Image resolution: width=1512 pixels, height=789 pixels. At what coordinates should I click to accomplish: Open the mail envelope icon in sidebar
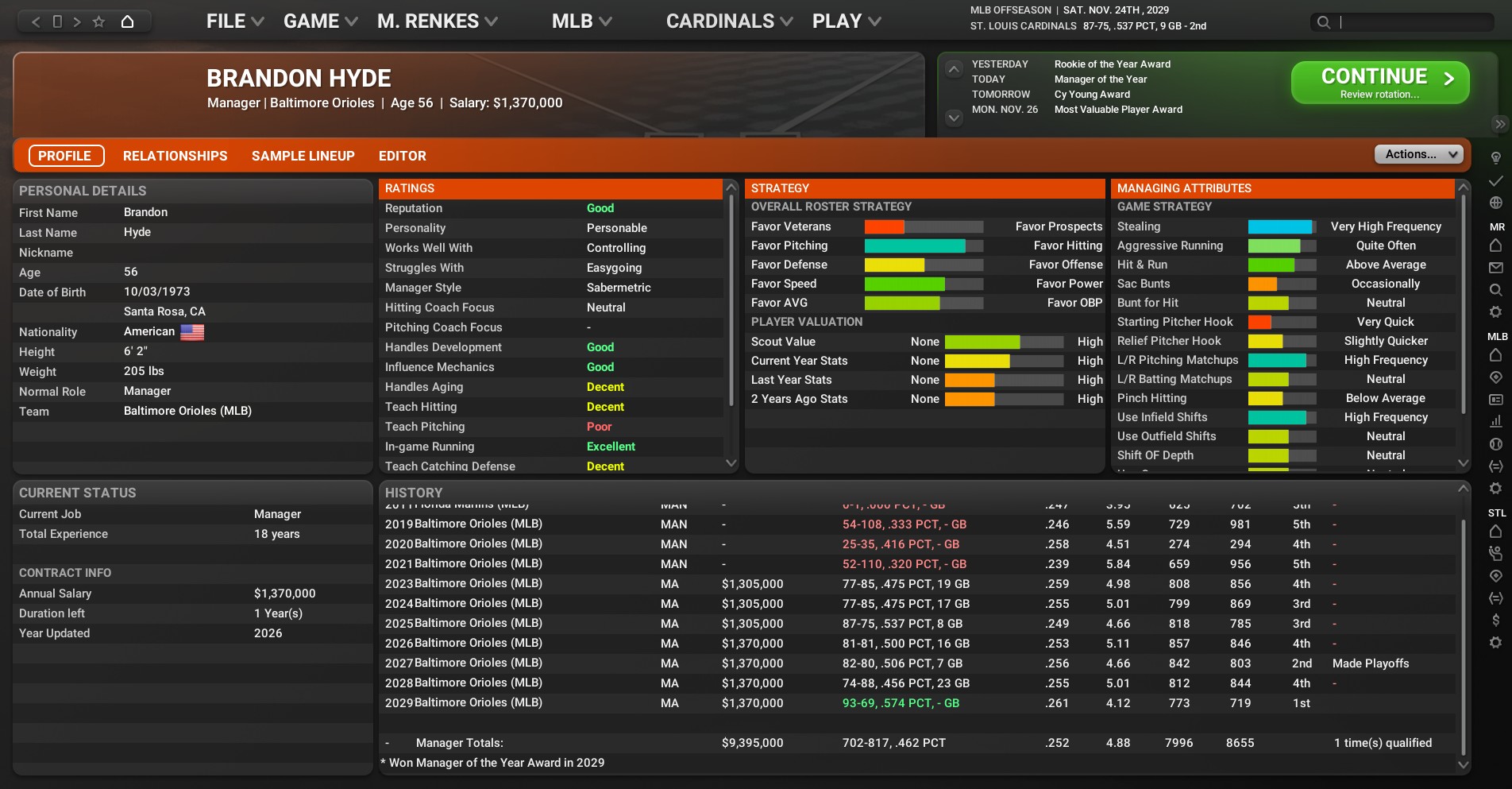coord(1495,268)
